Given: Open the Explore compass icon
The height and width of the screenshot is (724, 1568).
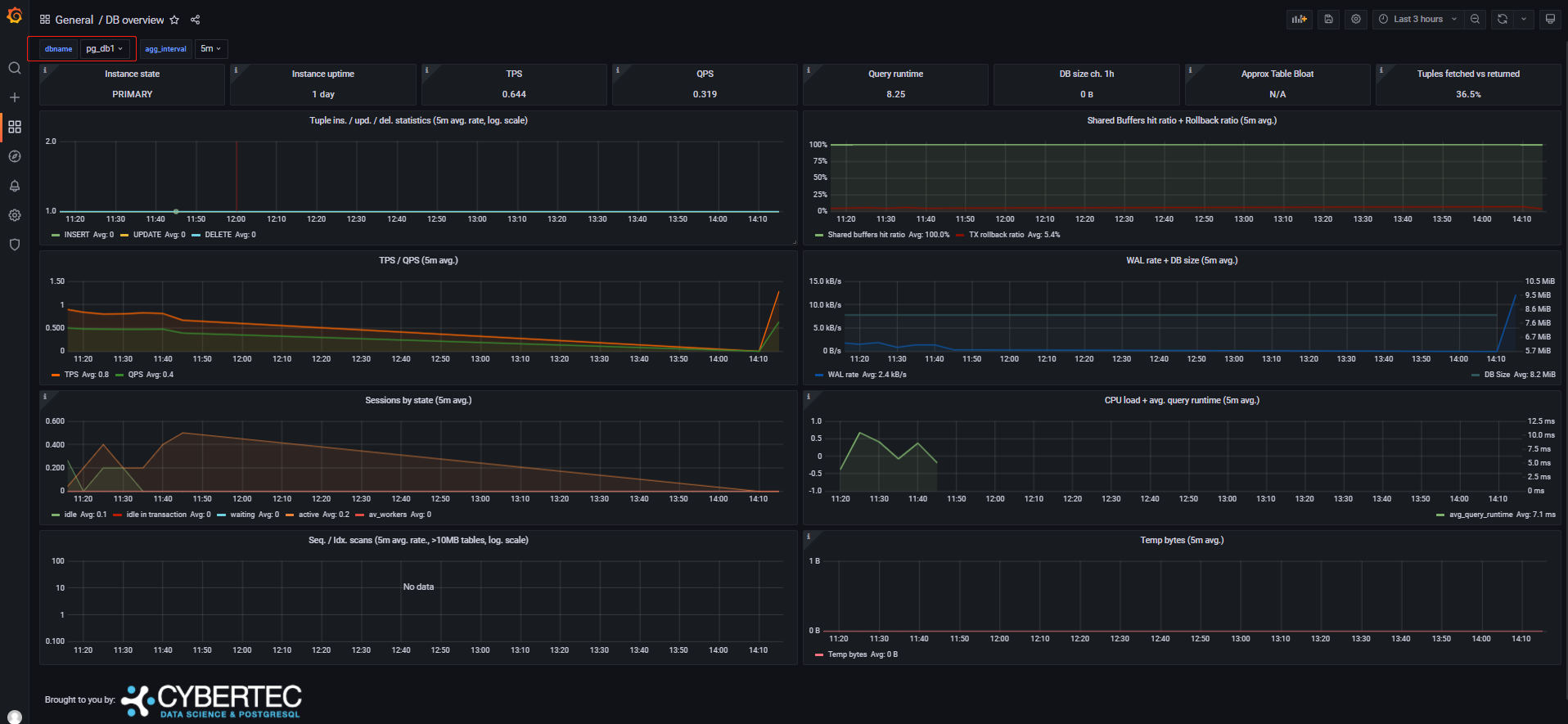Looking at the screenshot, I should pyautogui.click(x=14, y=156).
